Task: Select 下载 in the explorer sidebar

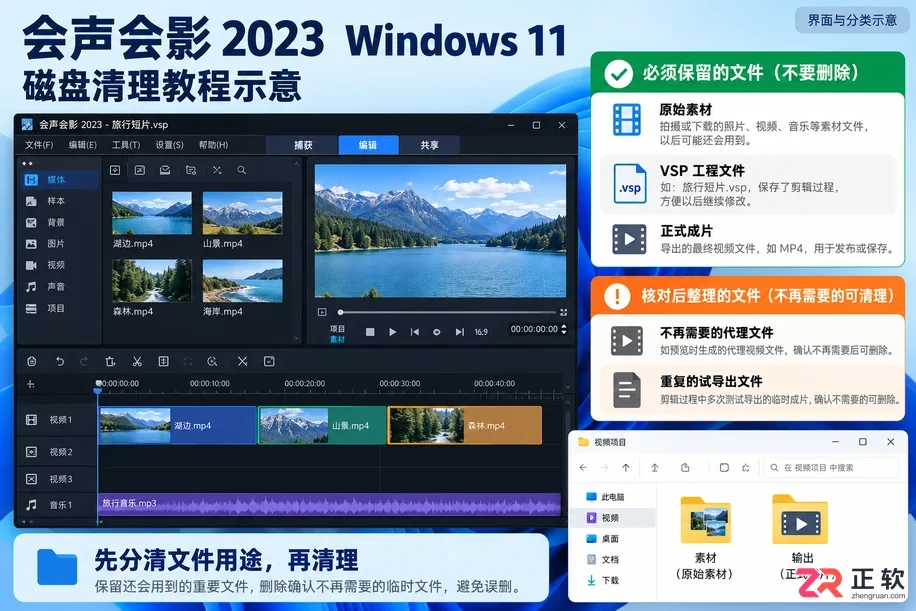Action: click(x=603, y=580)
